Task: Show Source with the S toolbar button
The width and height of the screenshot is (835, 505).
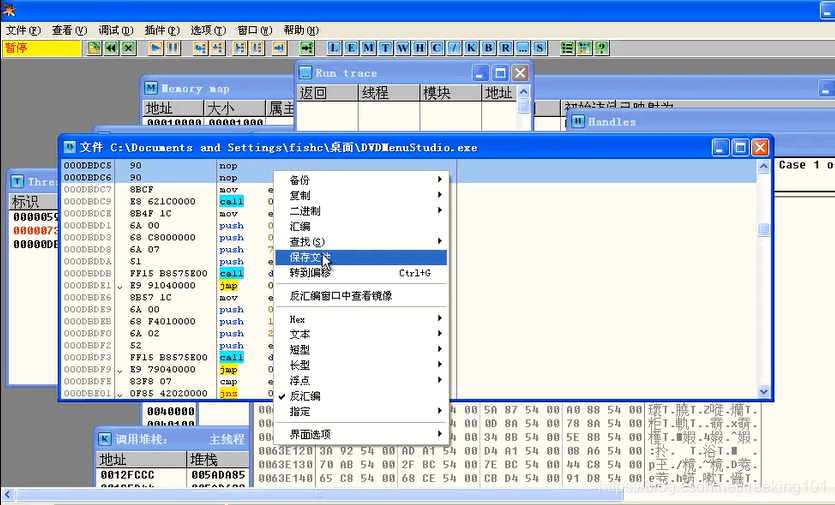Action: [x=539, y=48]
